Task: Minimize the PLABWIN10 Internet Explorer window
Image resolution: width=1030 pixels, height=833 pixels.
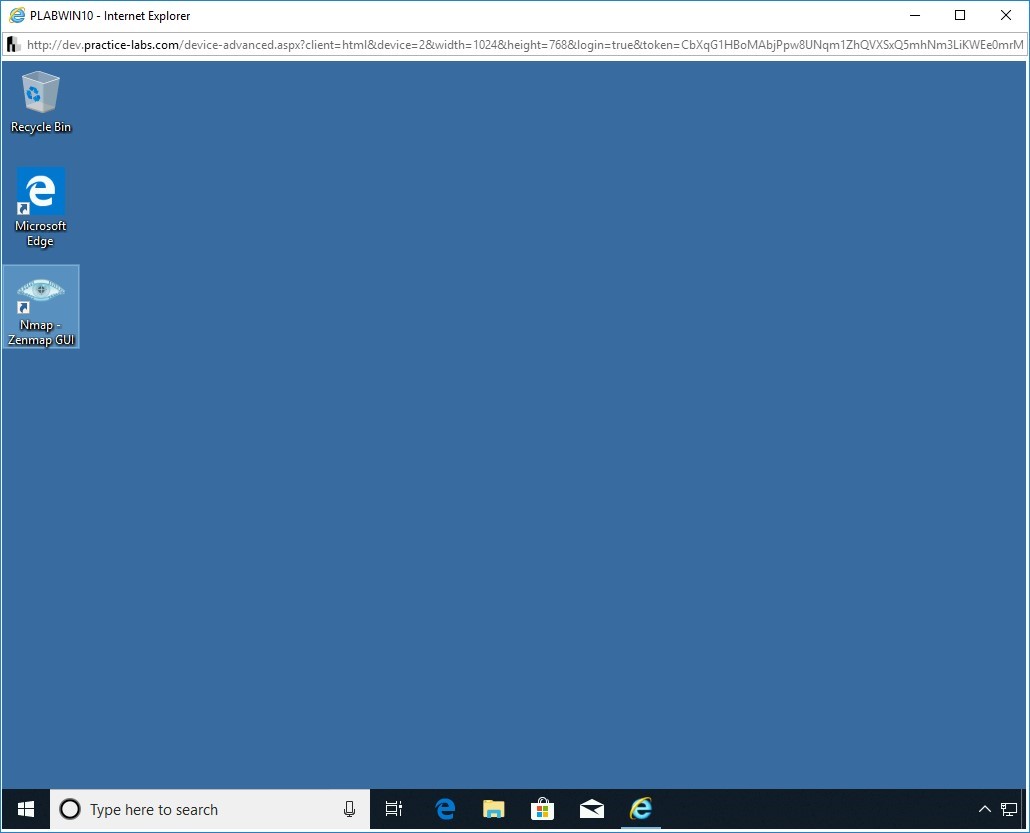Action: pos(914,15)
